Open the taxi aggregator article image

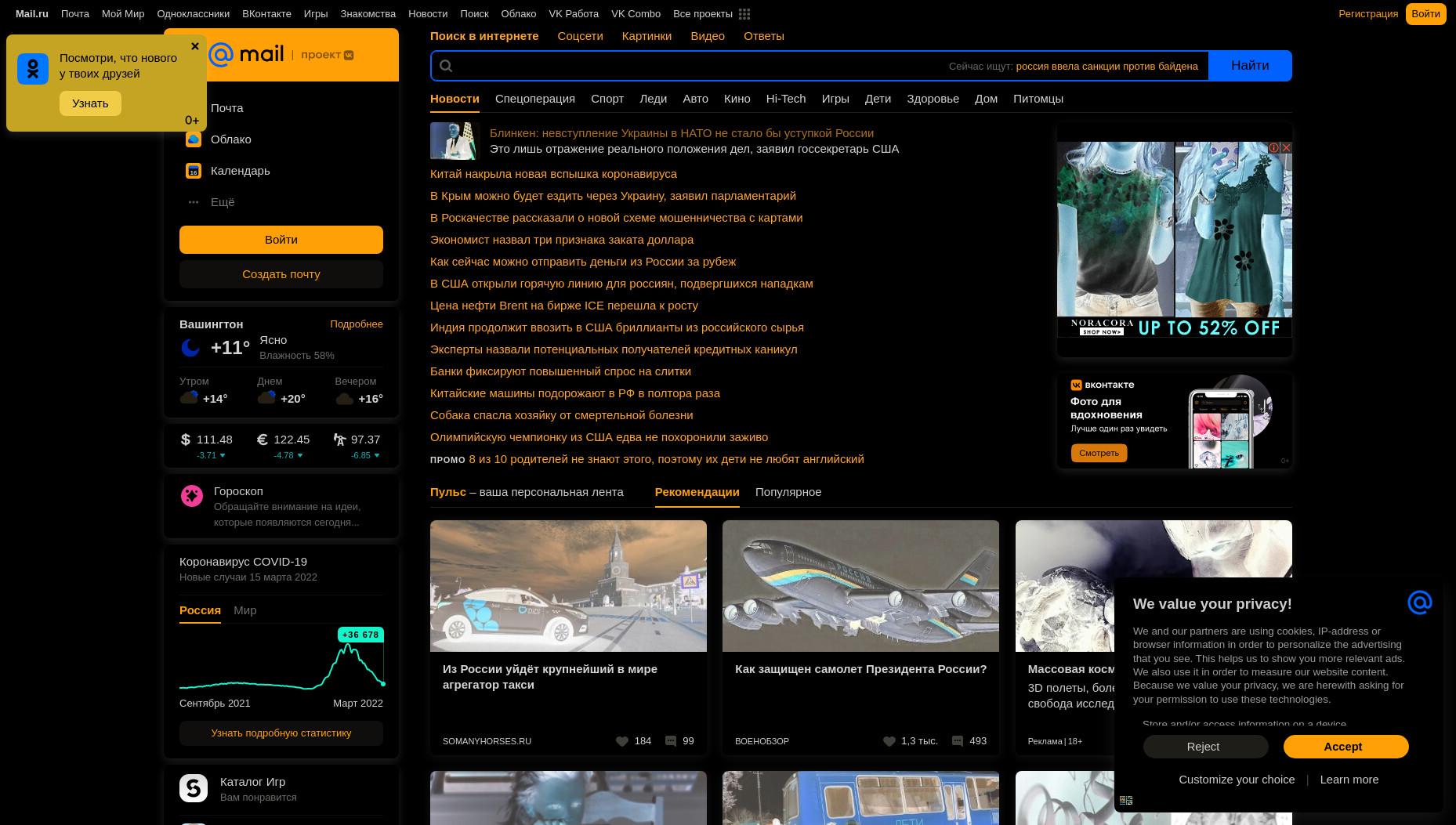pyautogui.click(x=568, y=586)
